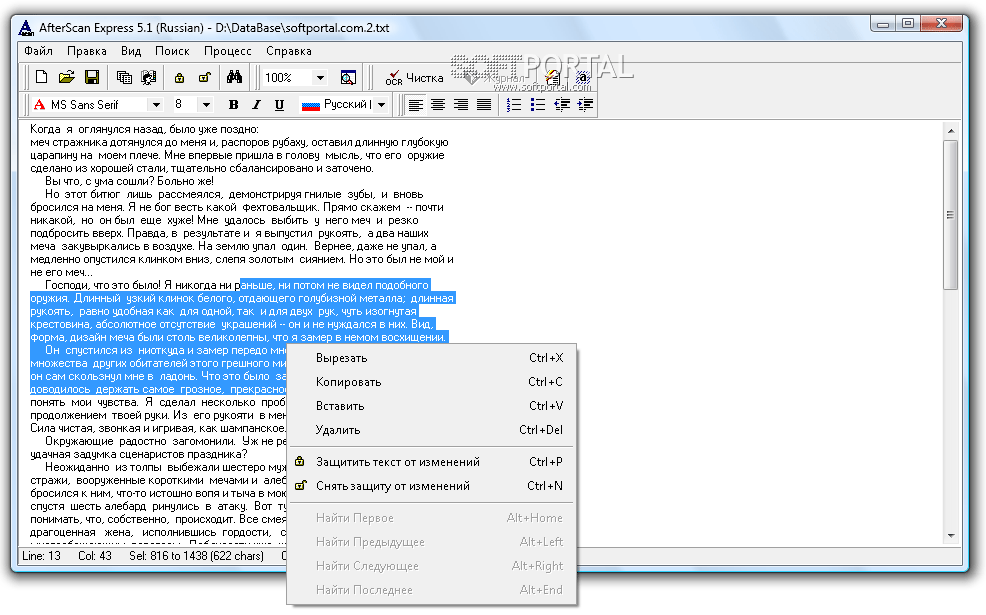
Task: Open the Процесс menu
Action: [227, 50]
